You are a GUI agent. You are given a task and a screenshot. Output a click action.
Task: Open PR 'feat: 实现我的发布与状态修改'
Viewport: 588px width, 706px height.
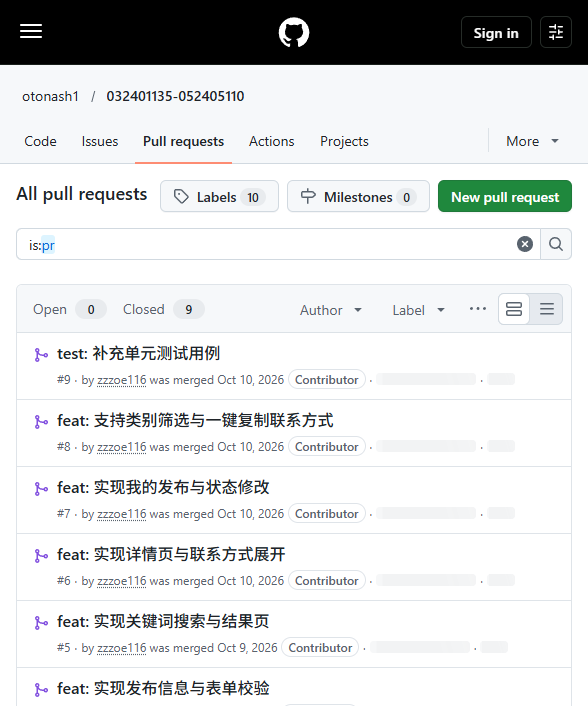pos(163,488)
